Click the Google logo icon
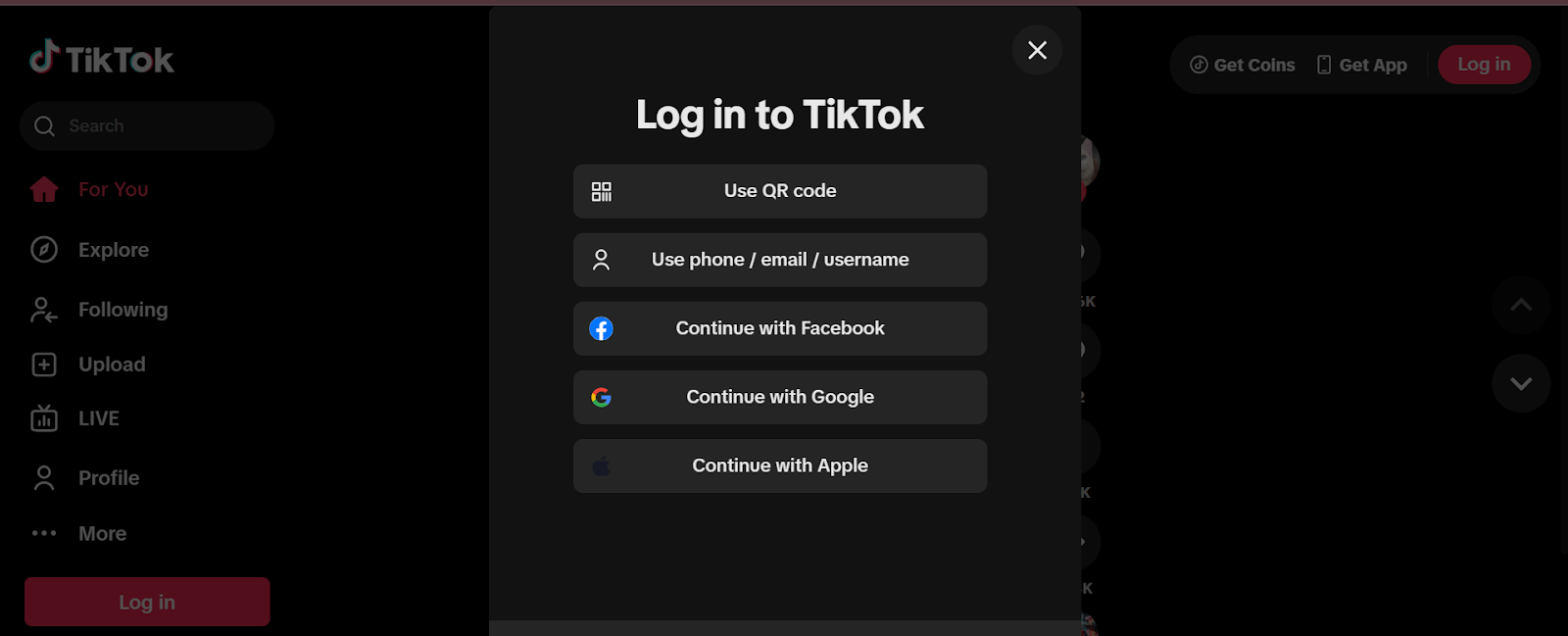Screen dimensions: 1568x636 pos(602,397)
